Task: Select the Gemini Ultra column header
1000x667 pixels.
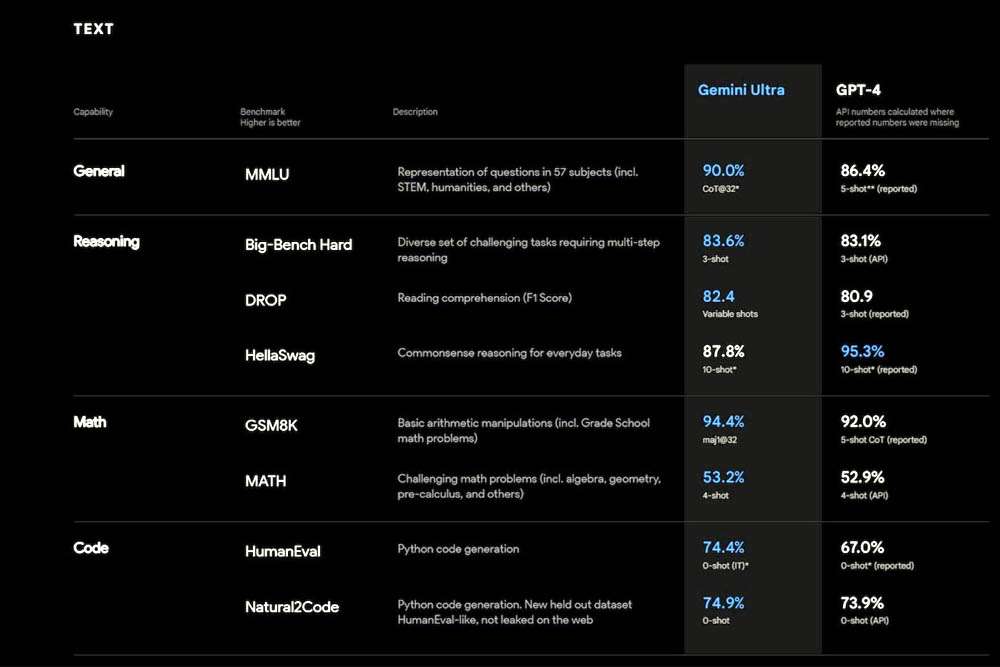Action: pos(741,90)
